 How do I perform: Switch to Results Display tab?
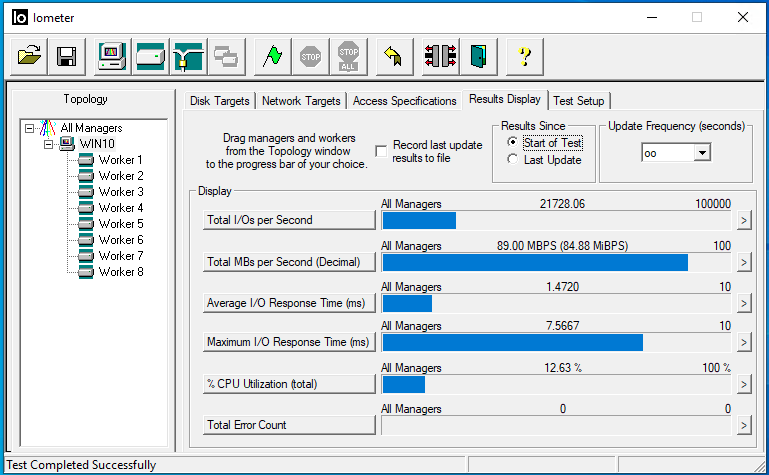pyautogui.click(x=505, y=99)
